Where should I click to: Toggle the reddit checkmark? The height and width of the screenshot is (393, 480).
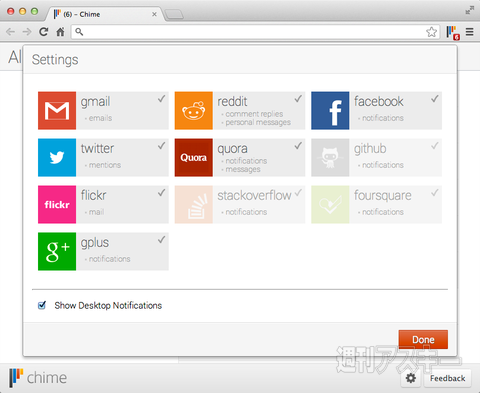(x=298, y=99)
